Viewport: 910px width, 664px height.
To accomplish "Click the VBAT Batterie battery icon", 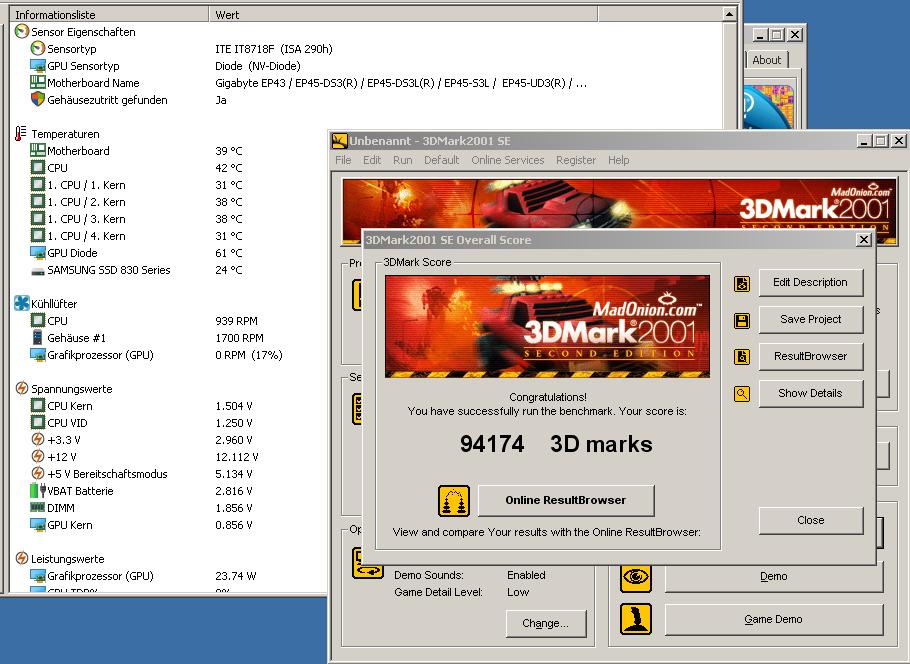I will click(38, 490).
